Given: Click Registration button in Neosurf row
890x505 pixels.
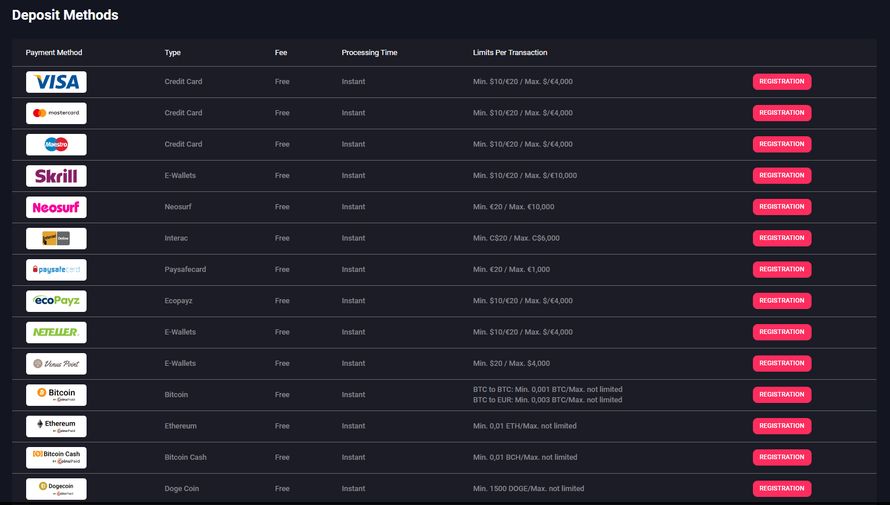Looking at the screenshot, I should pyautogui.click(x=782, y=207).
